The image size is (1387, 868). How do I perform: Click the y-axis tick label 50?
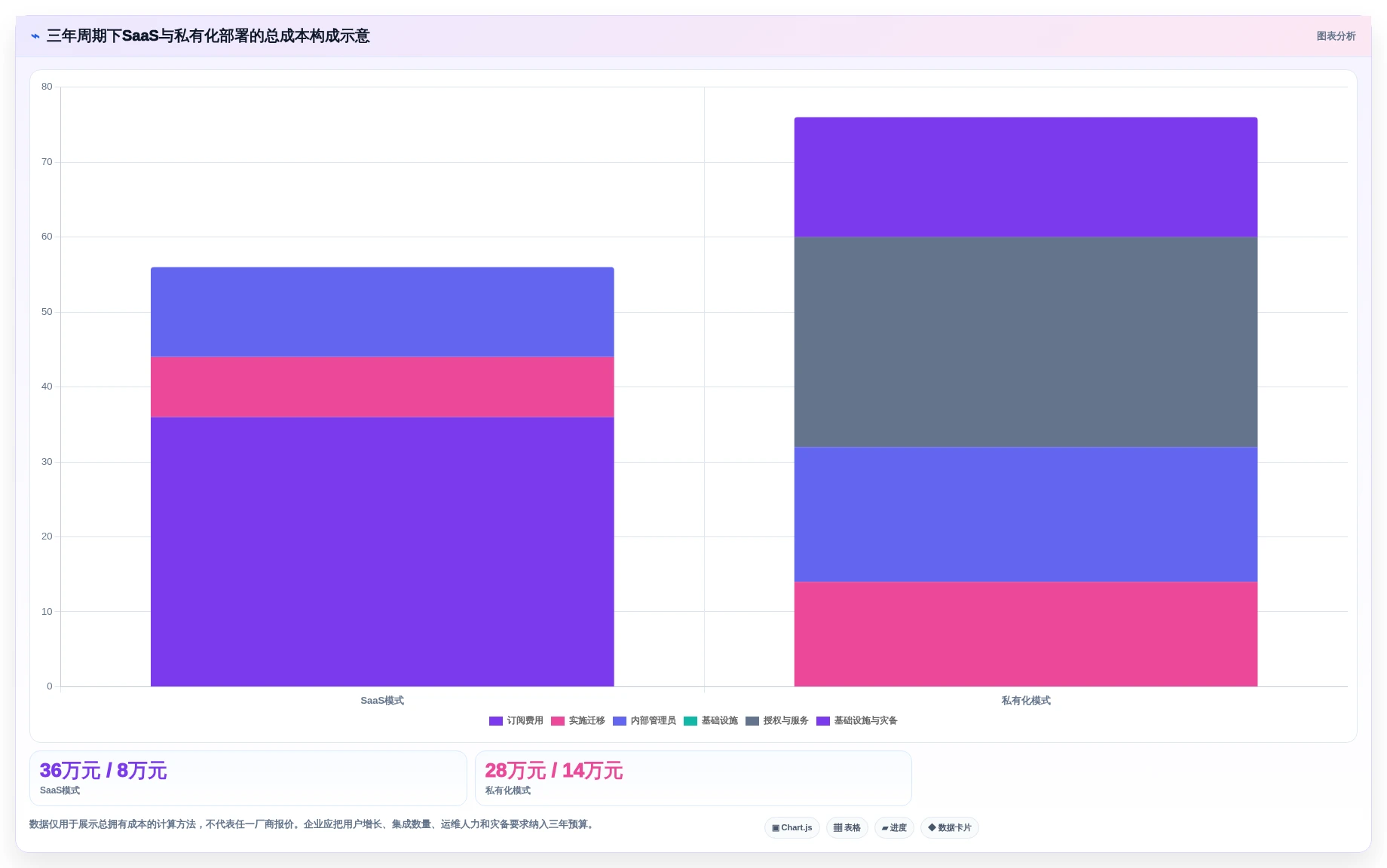[x=47, y=312]
